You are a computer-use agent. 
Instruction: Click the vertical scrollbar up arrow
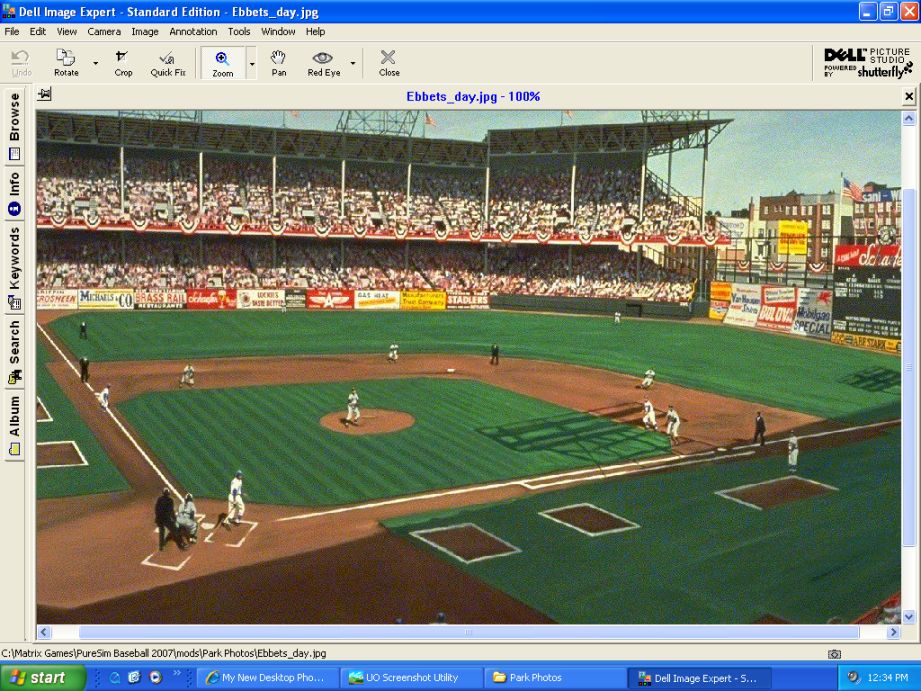tap(909, 119)
